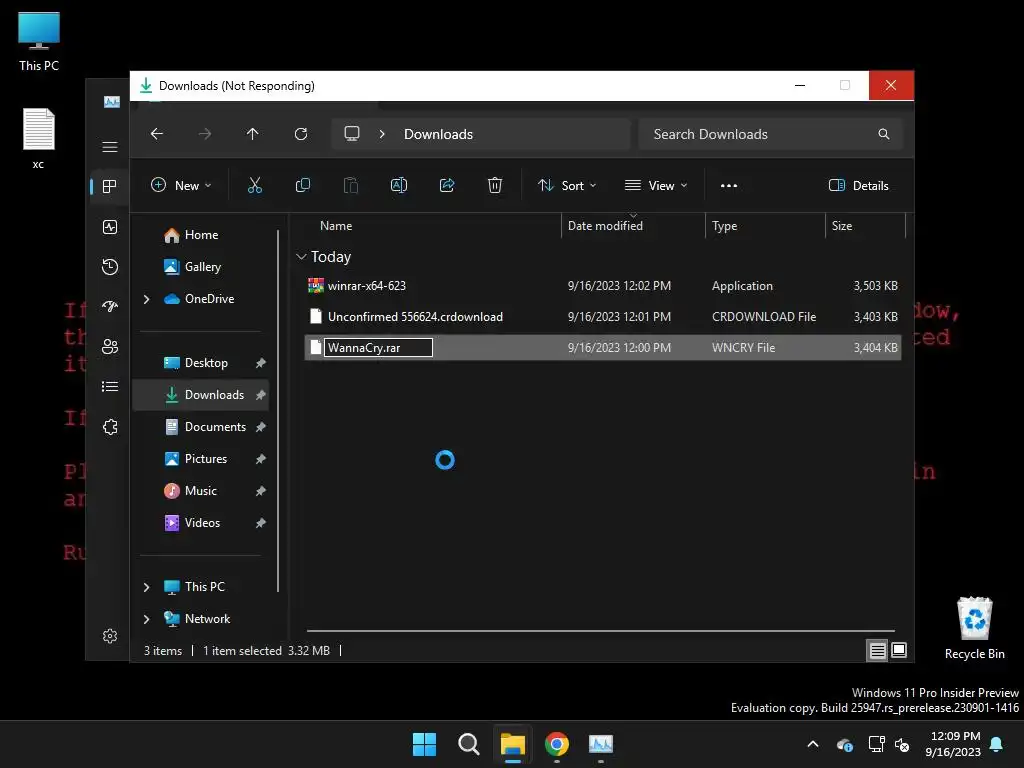Click the Rename icon in toolbar

[398, 185]
